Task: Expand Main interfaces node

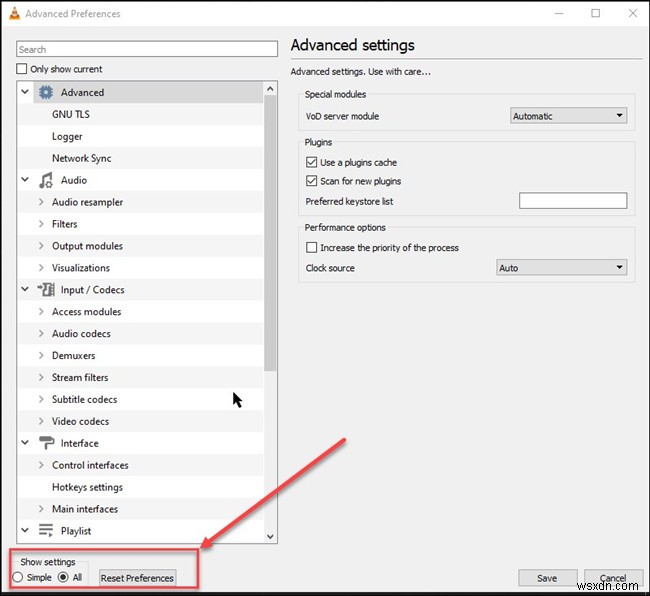Action: (41, 509)
